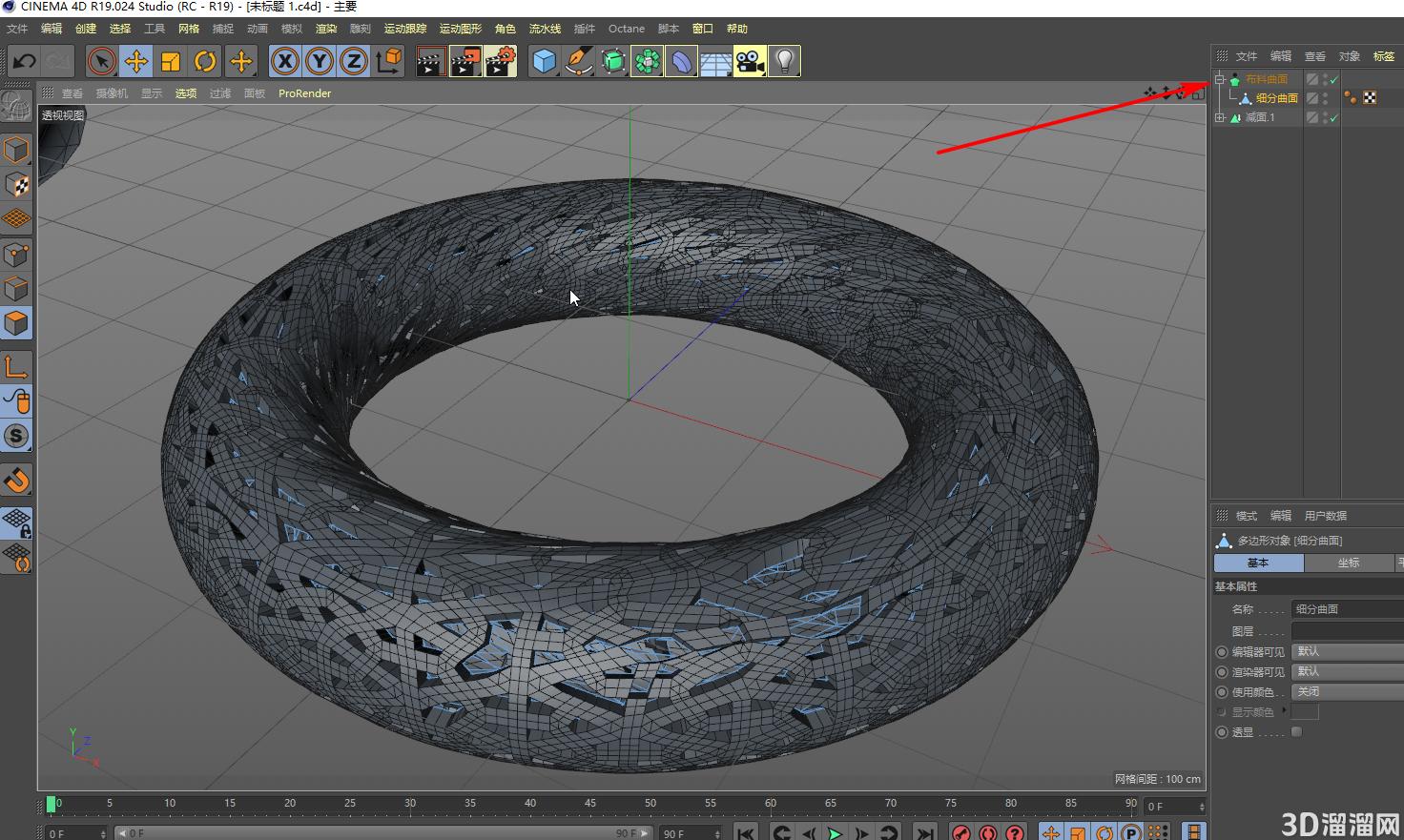
Task: Select the 减面.1 object row
Action: point(1260,117)
